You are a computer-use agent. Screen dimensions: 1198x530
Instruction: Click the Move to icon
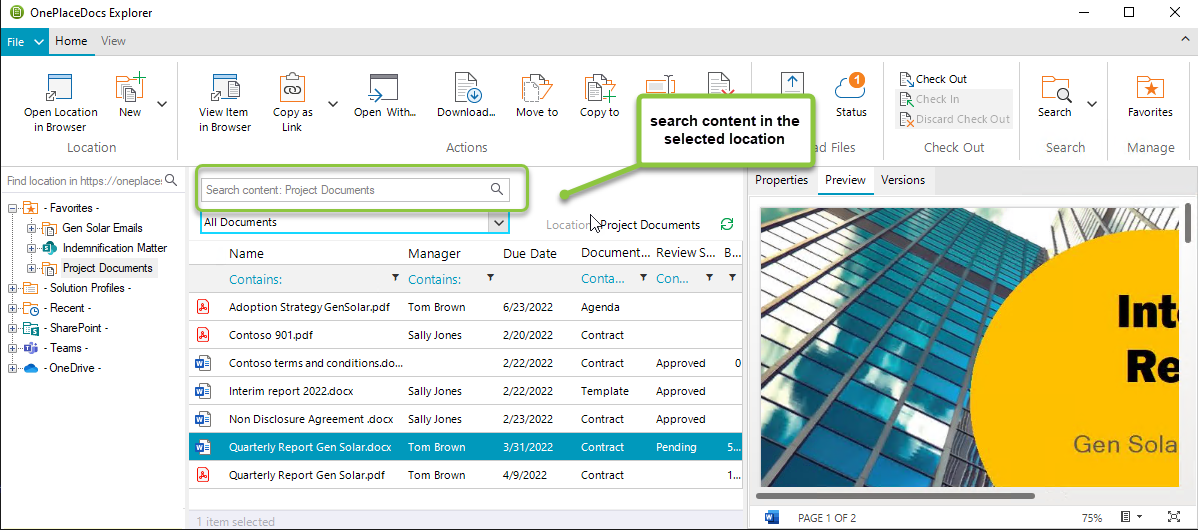tap(536, 87)
